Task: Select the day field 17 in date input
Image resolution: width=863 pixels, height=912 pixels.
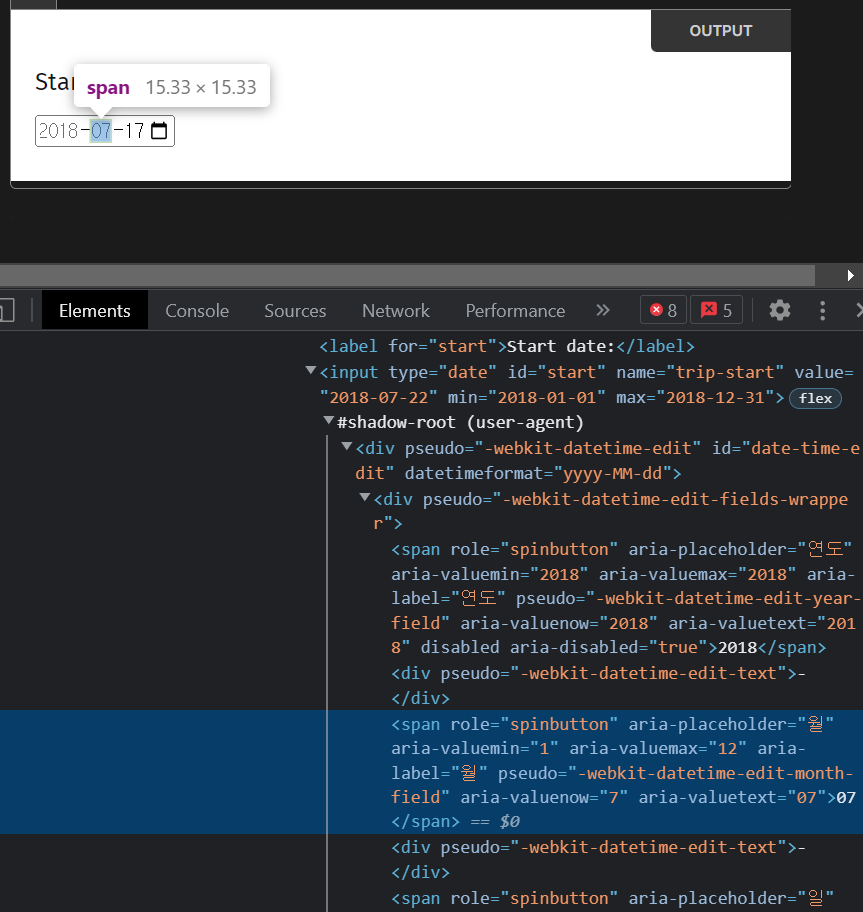Action: point(134,131)
